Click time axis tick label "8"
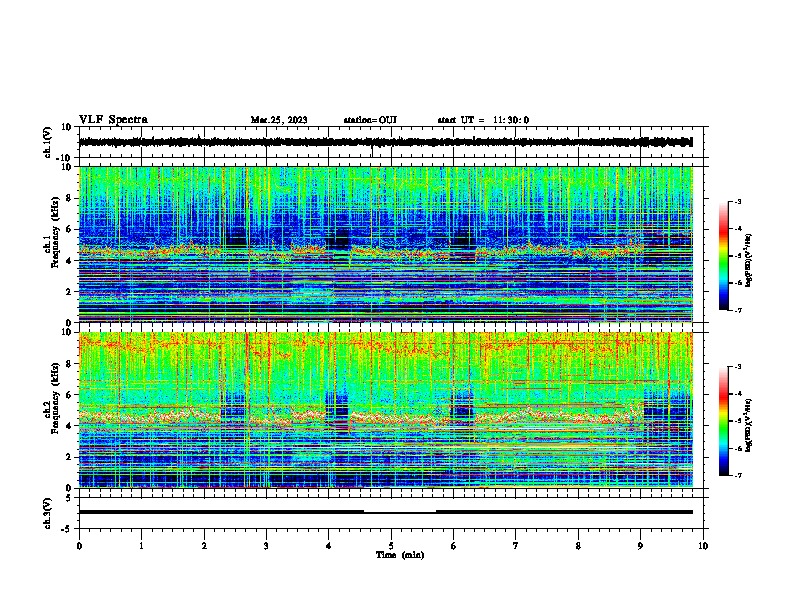792x612 pixels. coord(578,546)
